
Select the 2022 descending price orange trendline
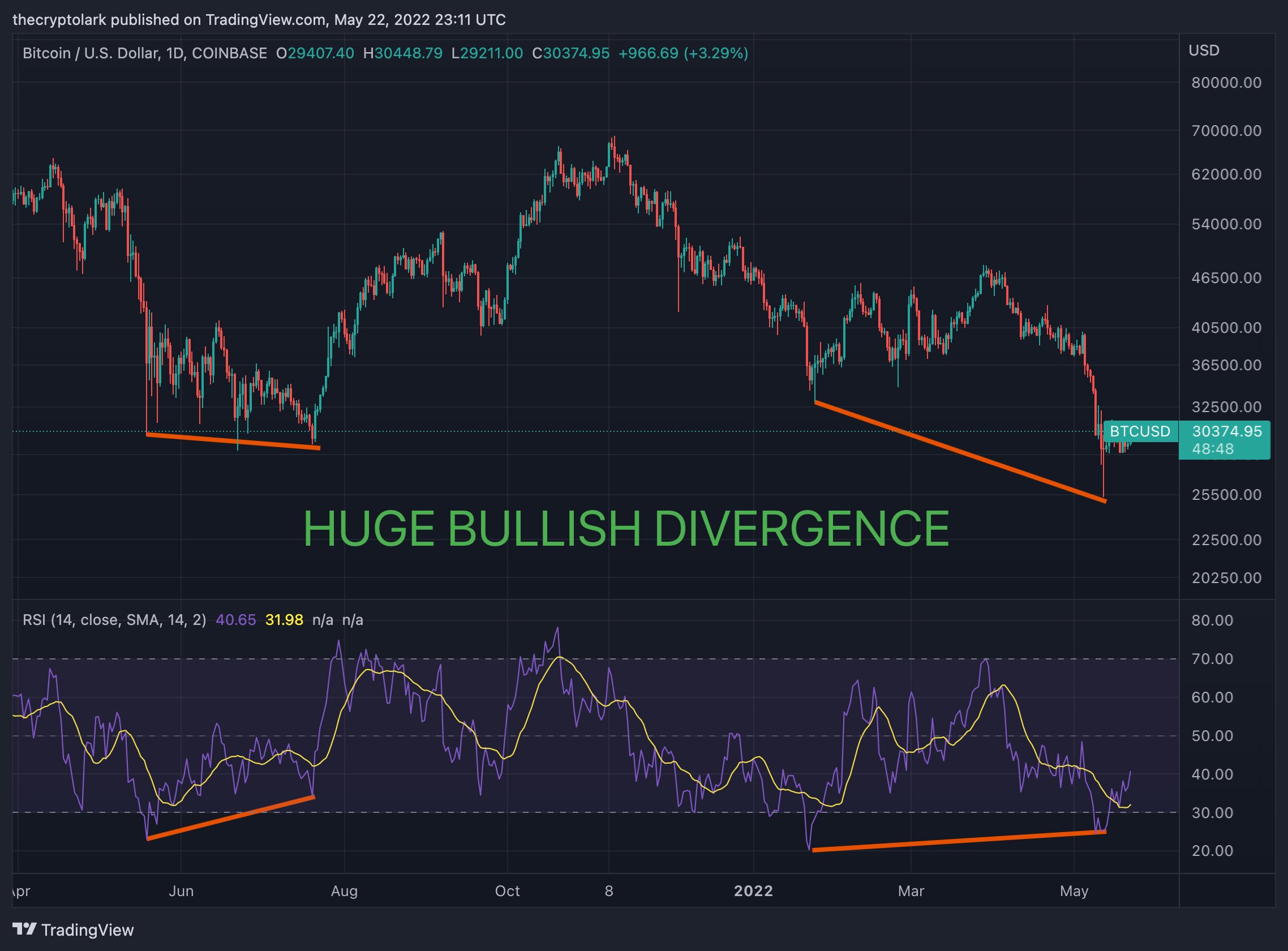pos(960,451)
